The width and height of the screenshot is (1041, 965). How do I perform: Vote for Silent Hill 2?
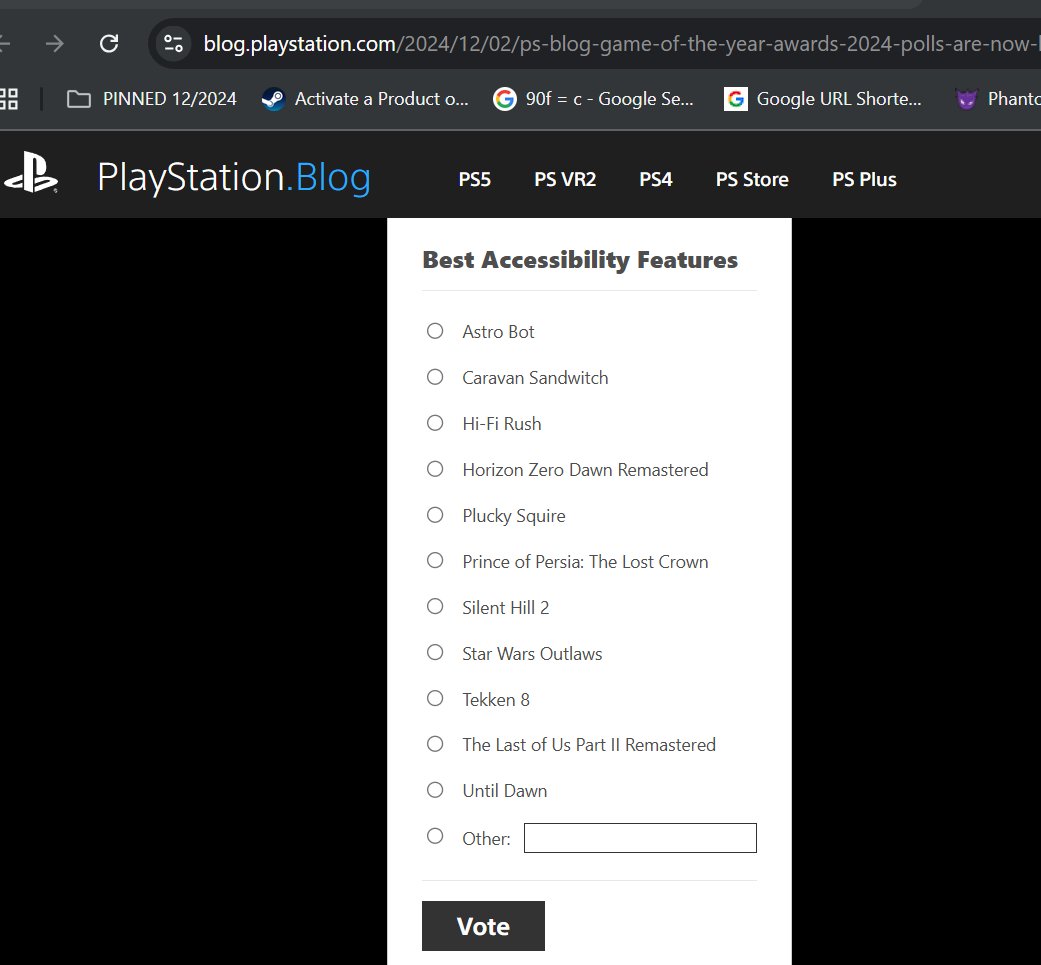[x=435, y=606]
